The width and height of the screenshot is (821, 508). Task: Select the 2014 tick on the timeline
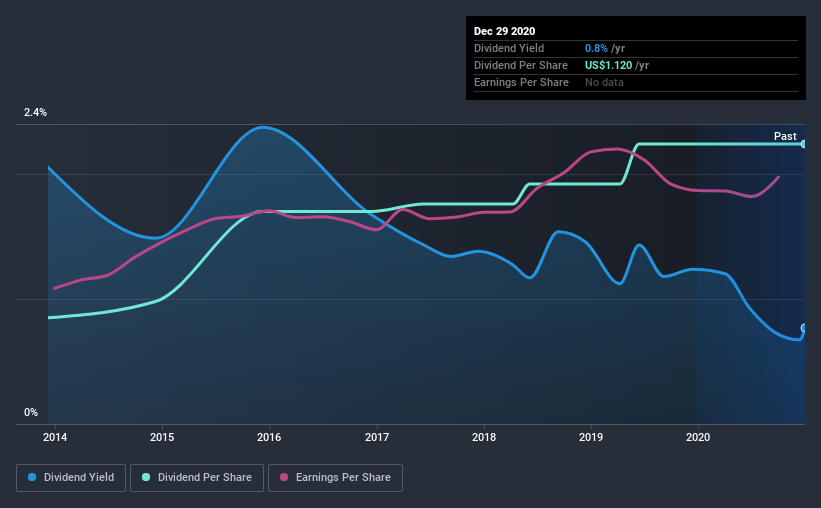click(x=55, y=437)
